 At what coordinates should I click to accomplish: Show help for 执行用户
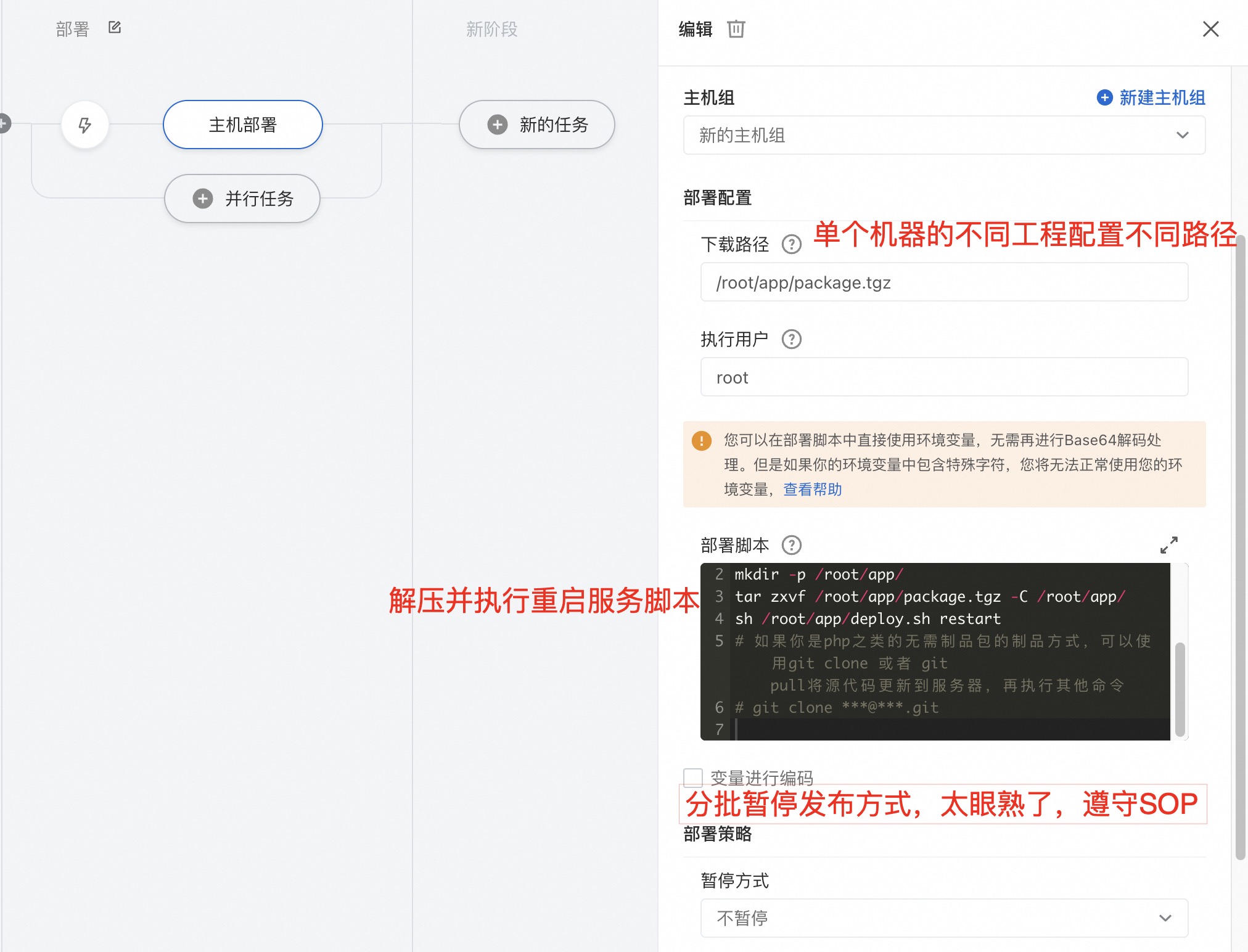792,339
